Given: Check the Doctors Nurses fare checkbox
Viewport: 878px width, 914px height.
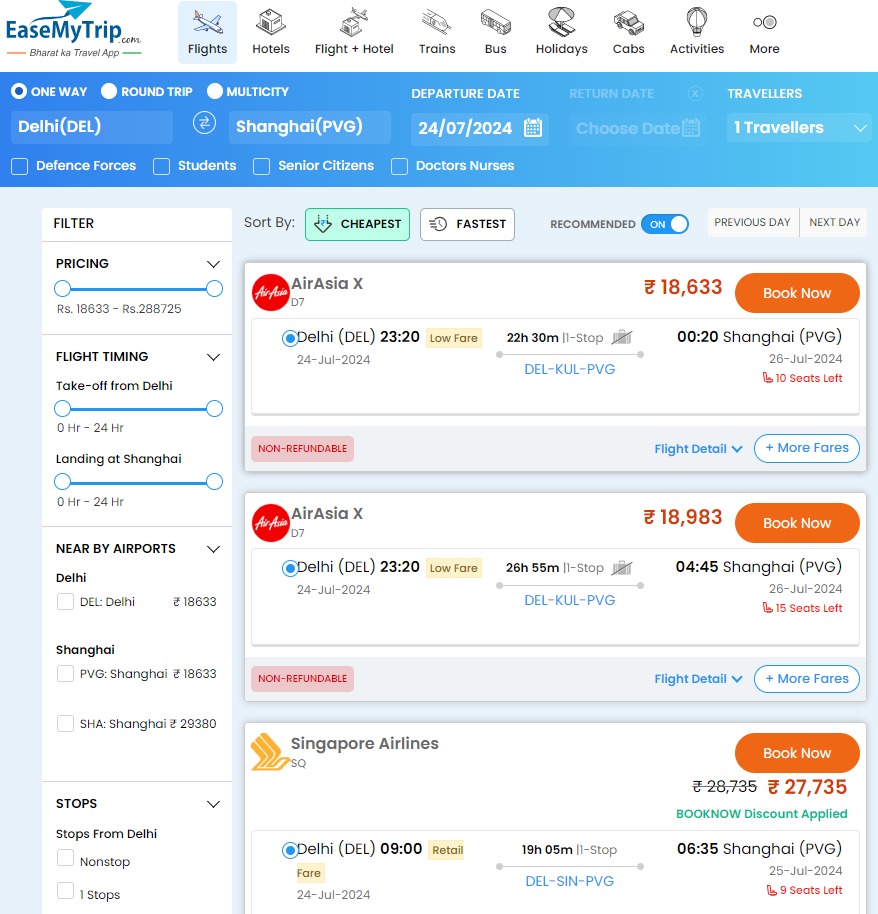Looking at the screenshot, I should (399, 166).
